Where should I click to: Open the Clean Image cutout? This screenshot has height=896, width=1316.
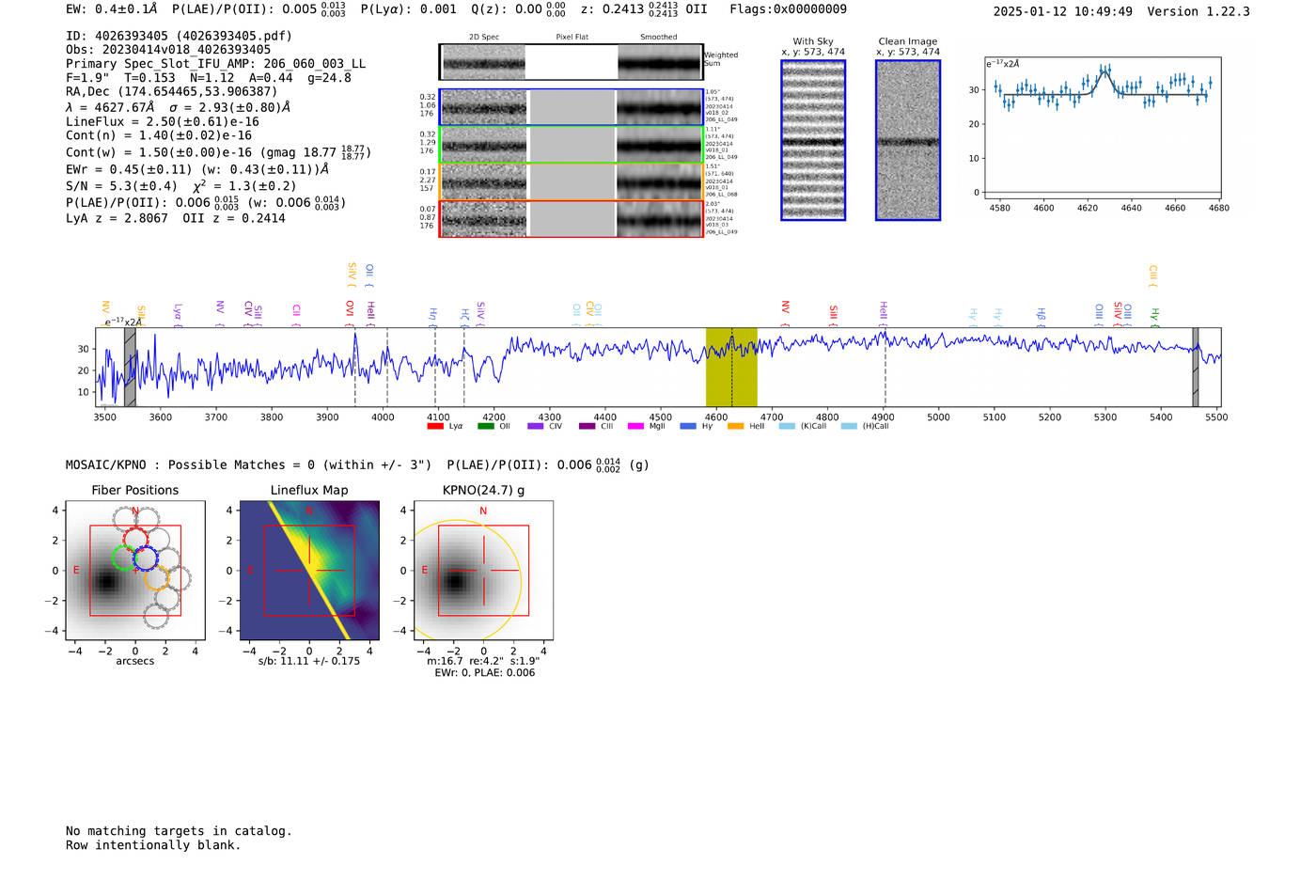[x=907, y=140]
